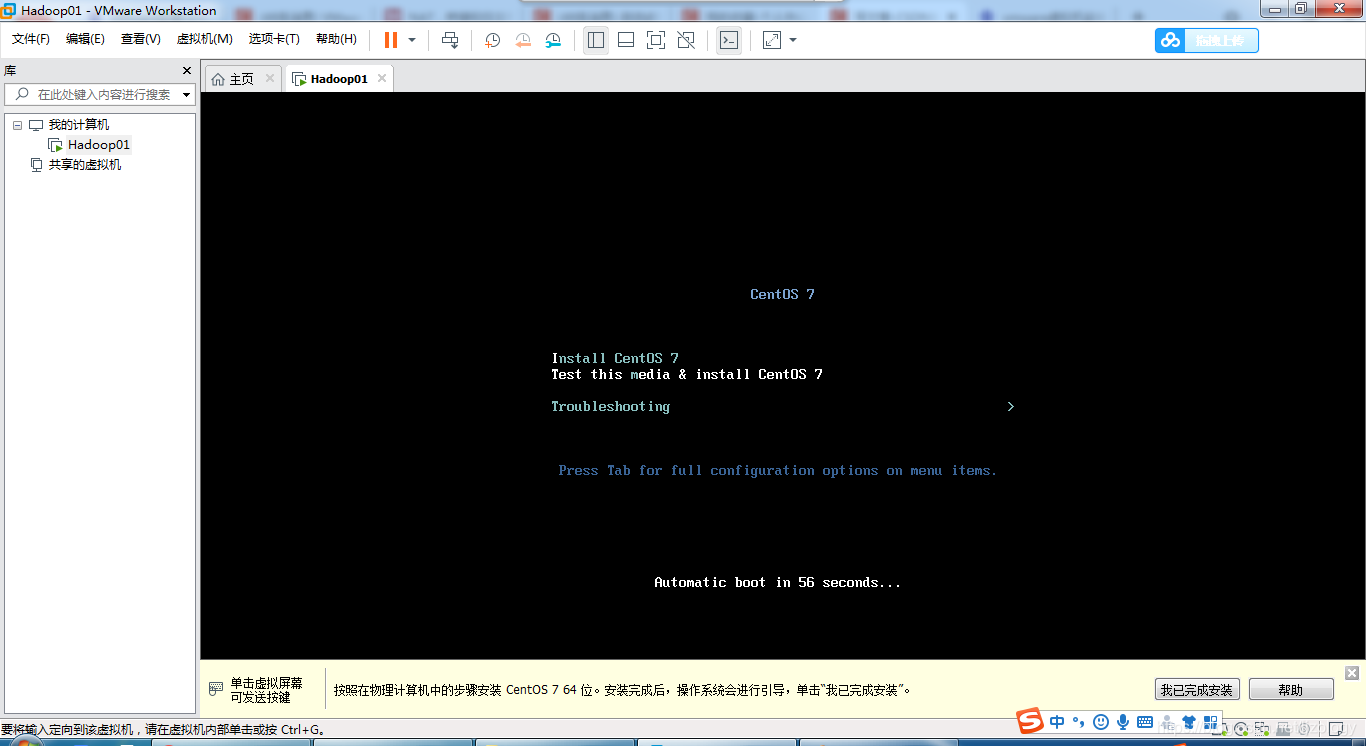The width and height of the screenshot is (1366, 746).
Task: Click the Troubleshooting submenu arrow
Action: pyautogui.click(x=1011, y=406)
